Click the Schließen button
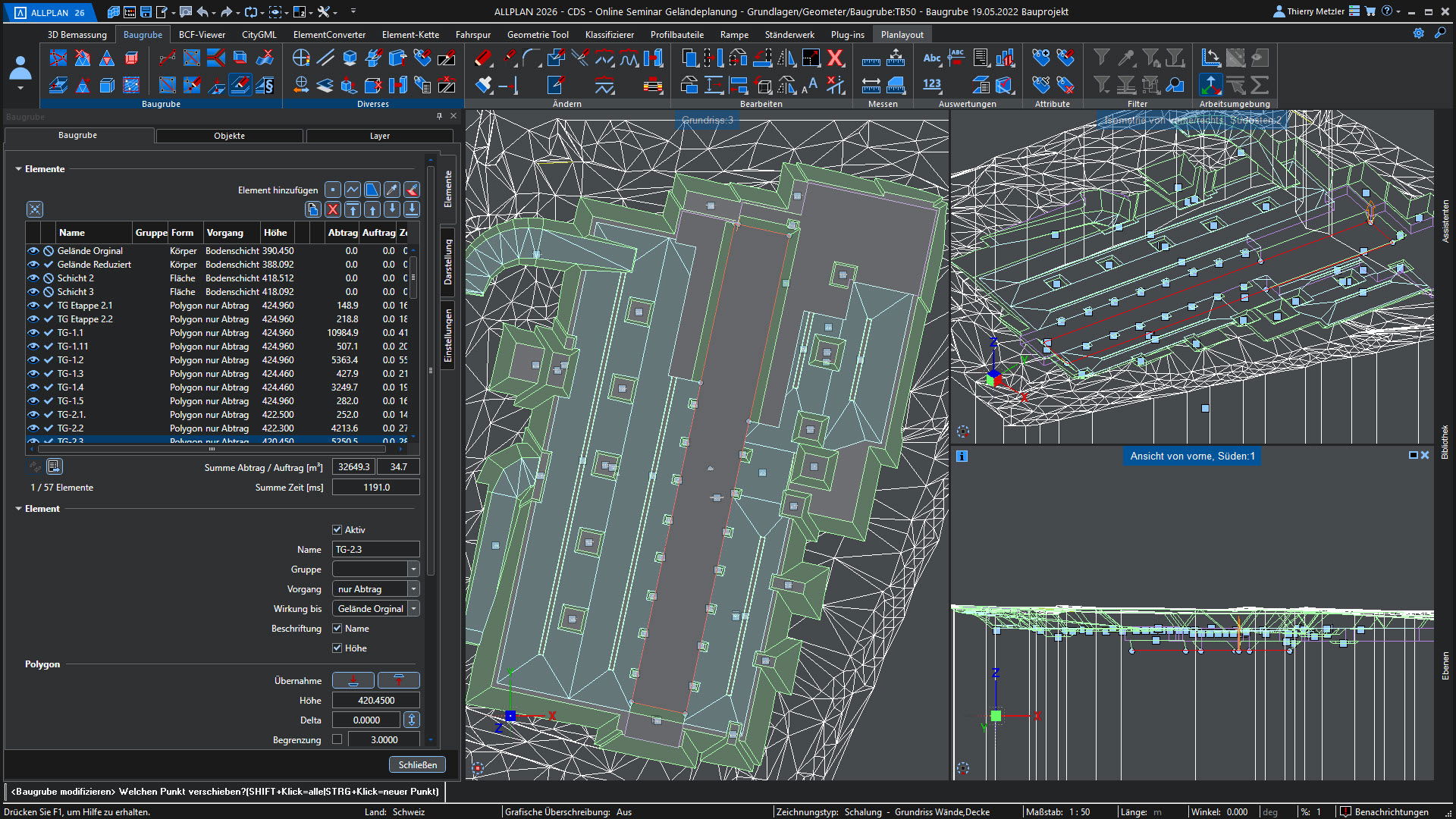 [x=417, y=764]
